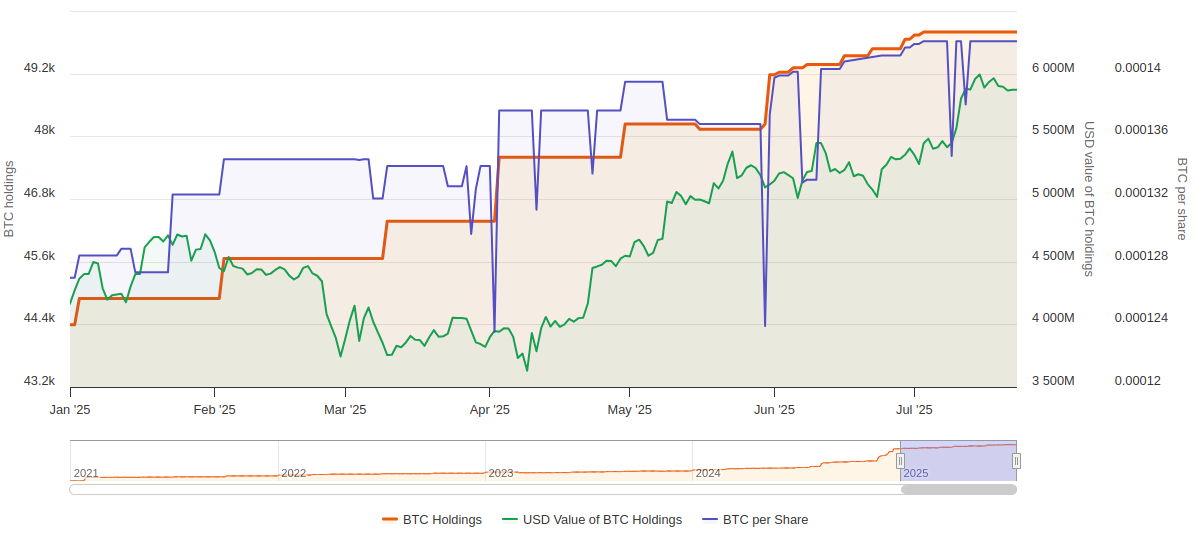
Task: Jump to 2021 in the navigator timeline
Action: [x=87, y=473]
